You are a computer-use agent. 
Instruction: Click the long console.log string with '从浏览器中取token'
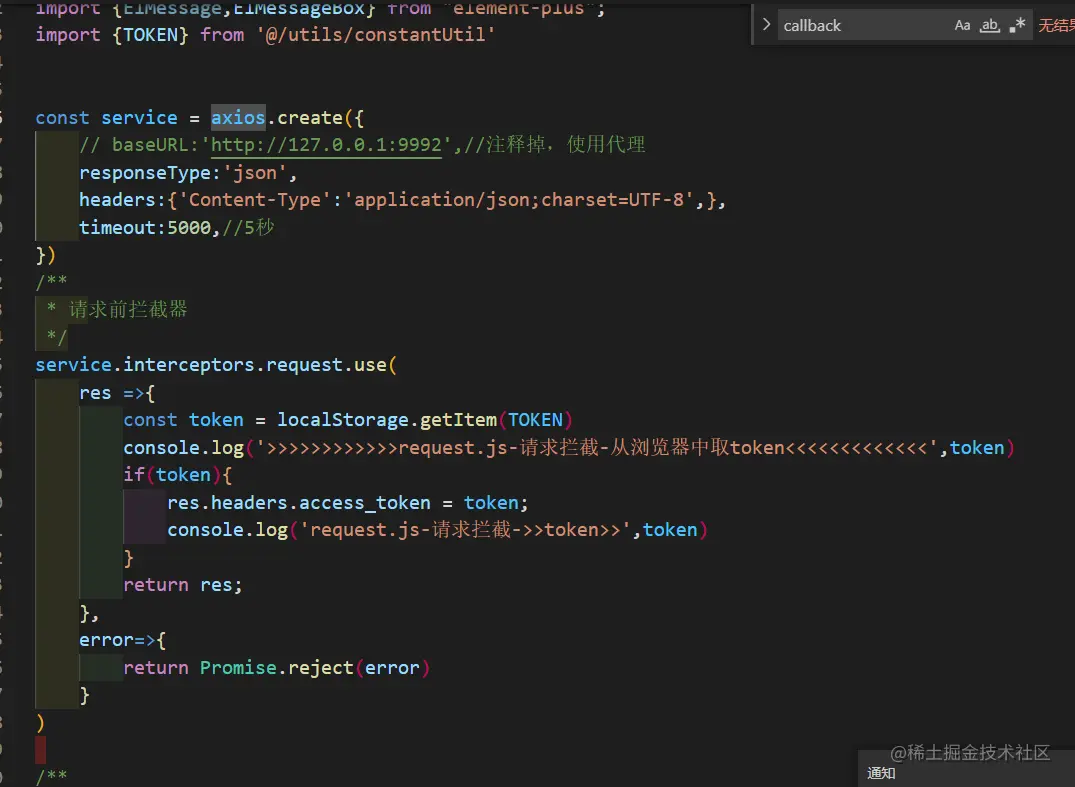[596, 448]
